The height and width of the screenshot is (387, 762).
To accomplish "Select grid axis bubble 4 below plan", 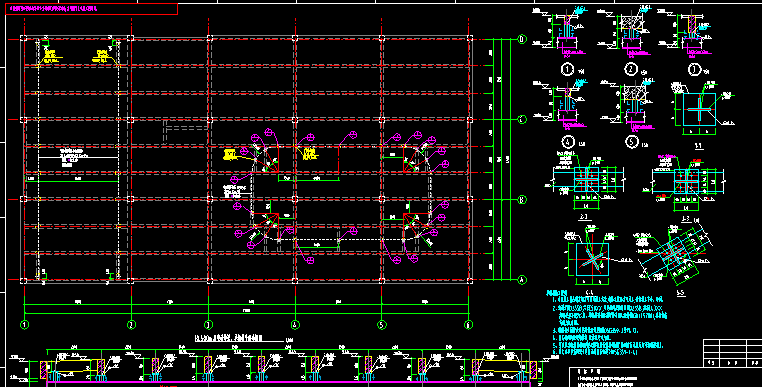I will (295, 324).
